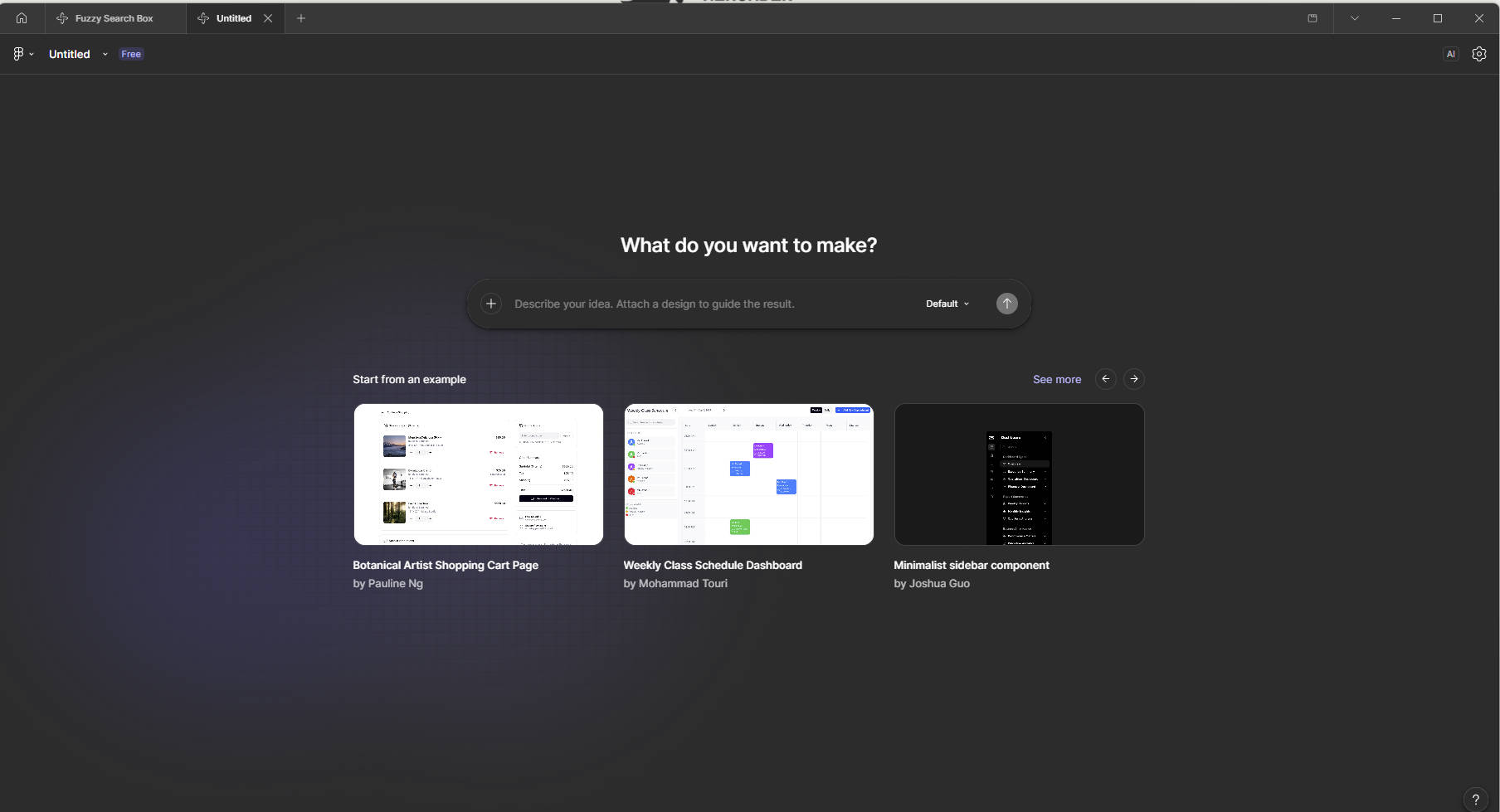
Task: Toggle the AI button in top bar
Action: (x=1450, y=54)
